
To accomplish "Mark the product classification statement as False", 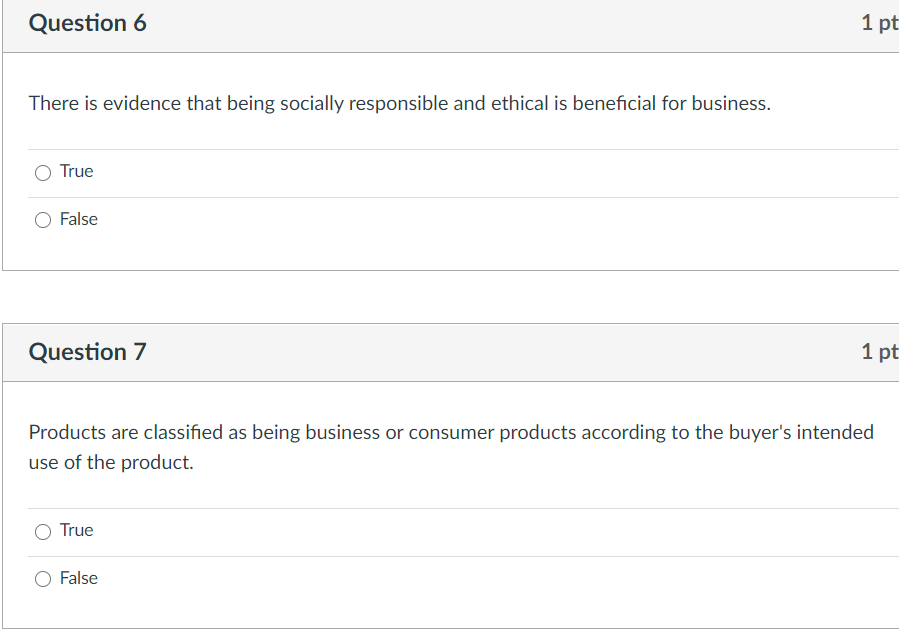I will click(x=43, y=578).
